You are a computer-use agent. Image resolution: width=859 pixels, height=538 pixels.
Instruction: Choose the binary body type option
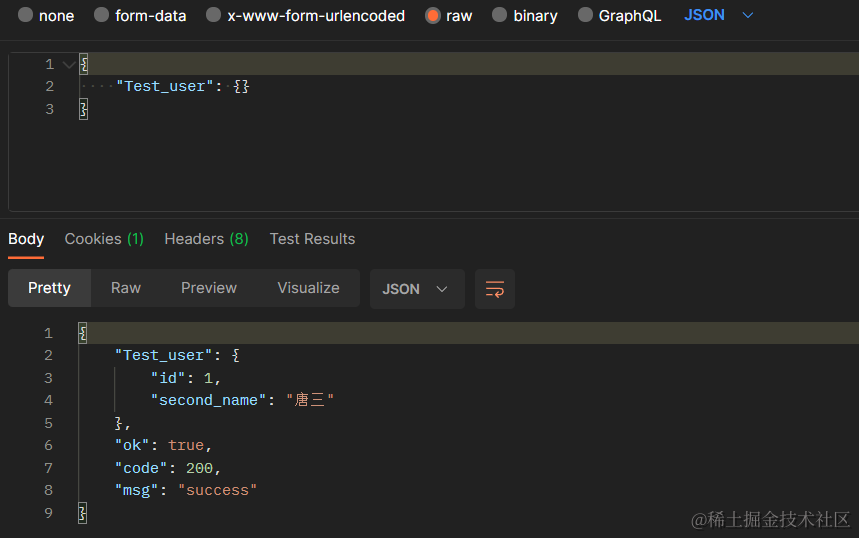pyautogui.click(x=499, y=15)
